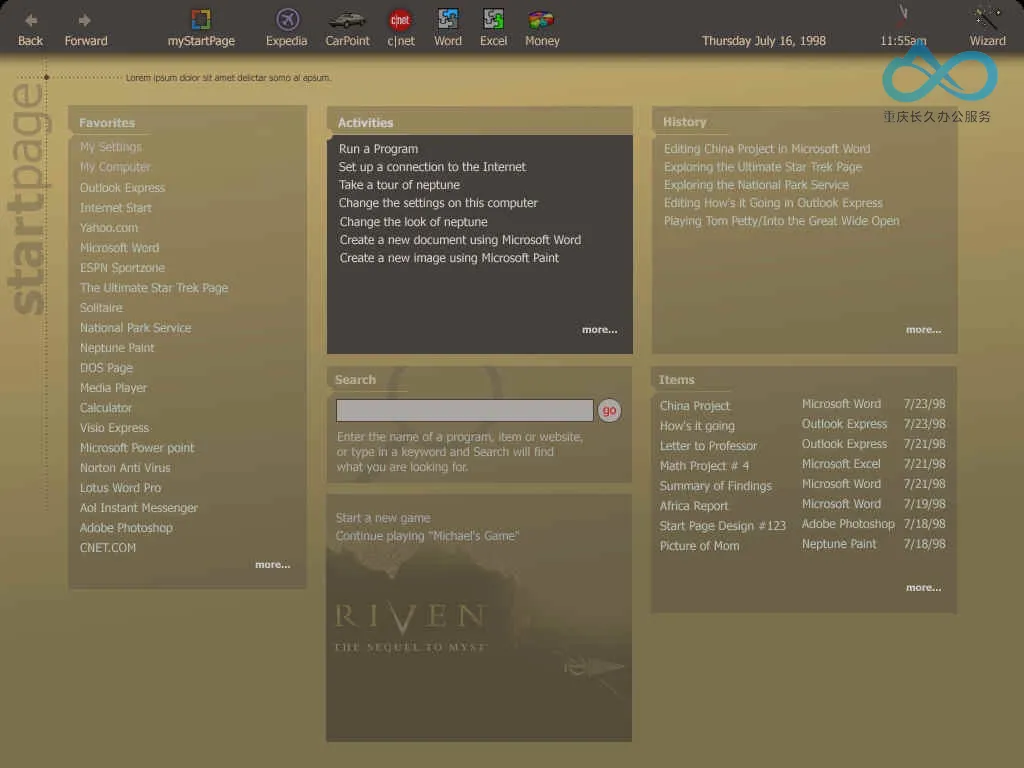Visit Yahoo.com from Favorites

pyautogui.click(x=108, y=228)
